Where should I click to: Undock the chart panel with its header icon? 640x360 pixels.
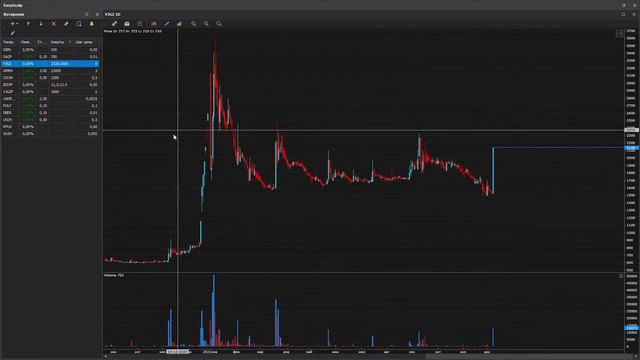point(623,14)
